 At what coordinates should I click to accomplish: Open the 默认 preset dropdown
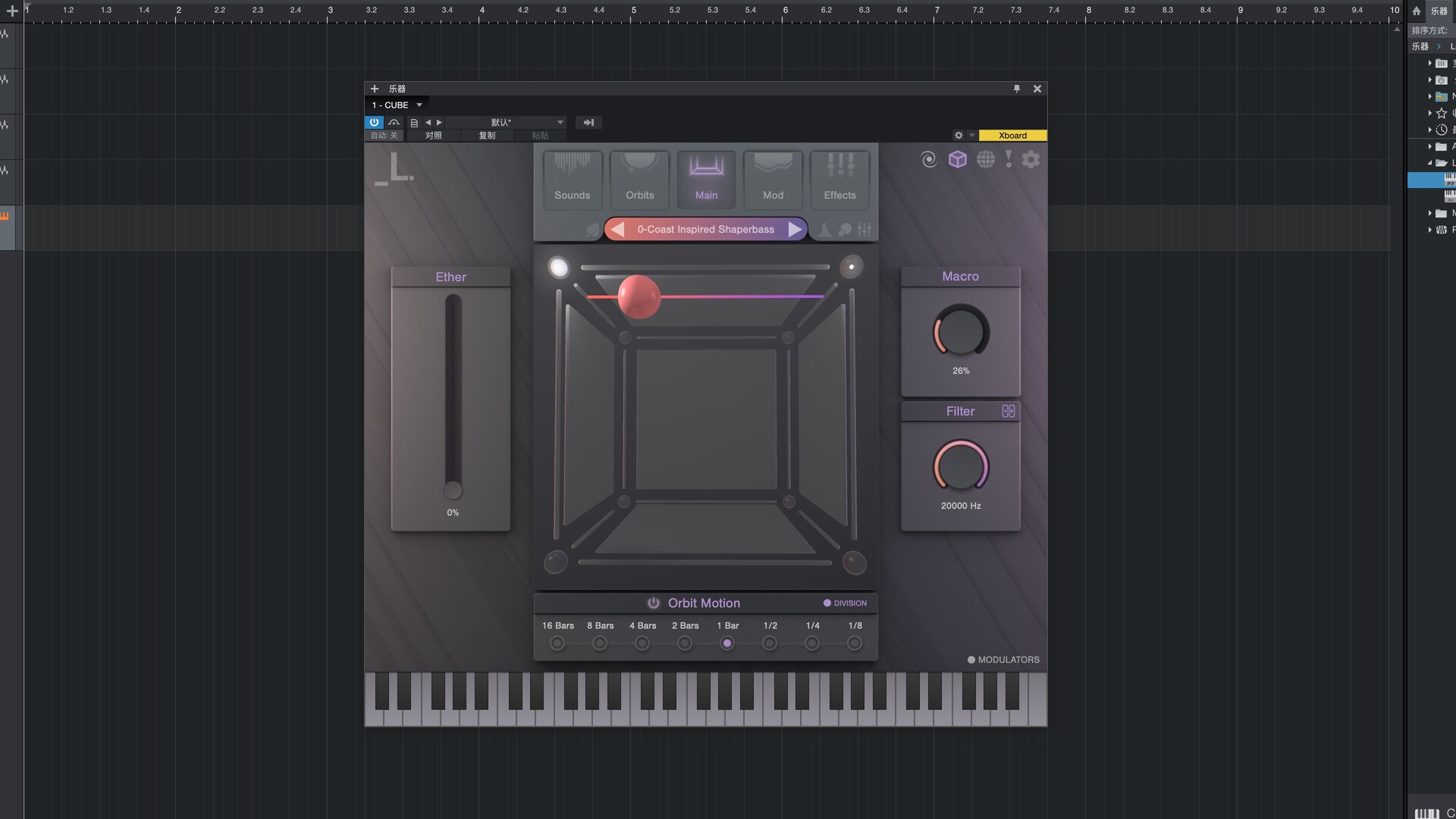(560, 122)
